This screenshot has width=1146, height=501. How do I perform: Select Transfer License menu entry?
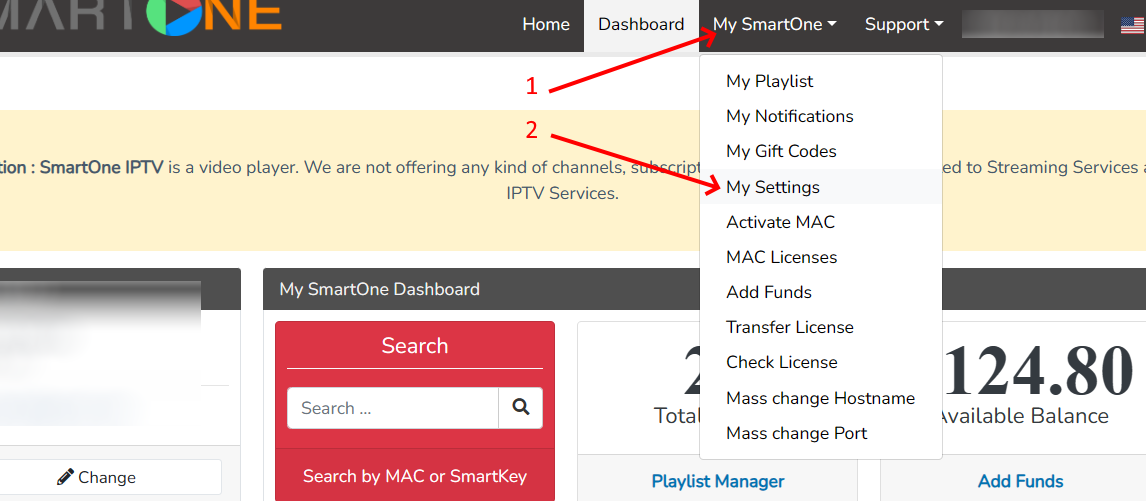(821, 328)
